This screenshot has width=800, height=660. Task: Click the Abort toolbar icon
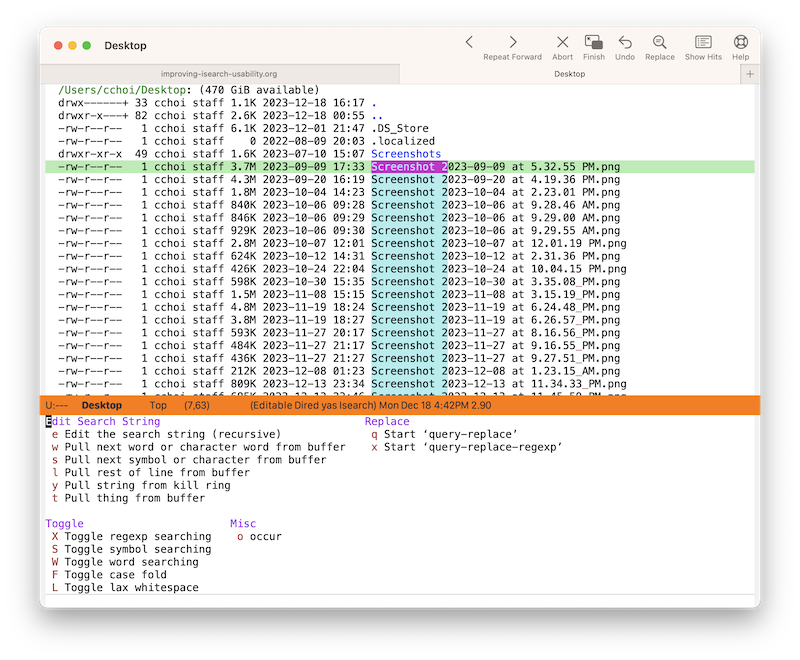point(562,42)
